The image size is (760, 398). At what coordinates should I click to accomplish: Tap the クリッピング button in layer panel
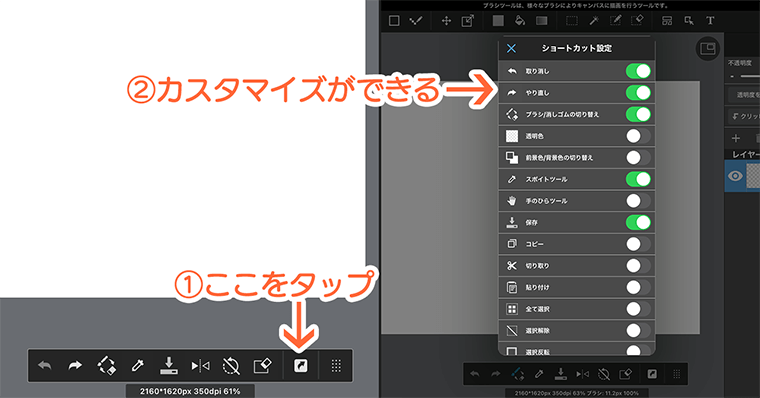pyautogui.click(x=744, y=116)
